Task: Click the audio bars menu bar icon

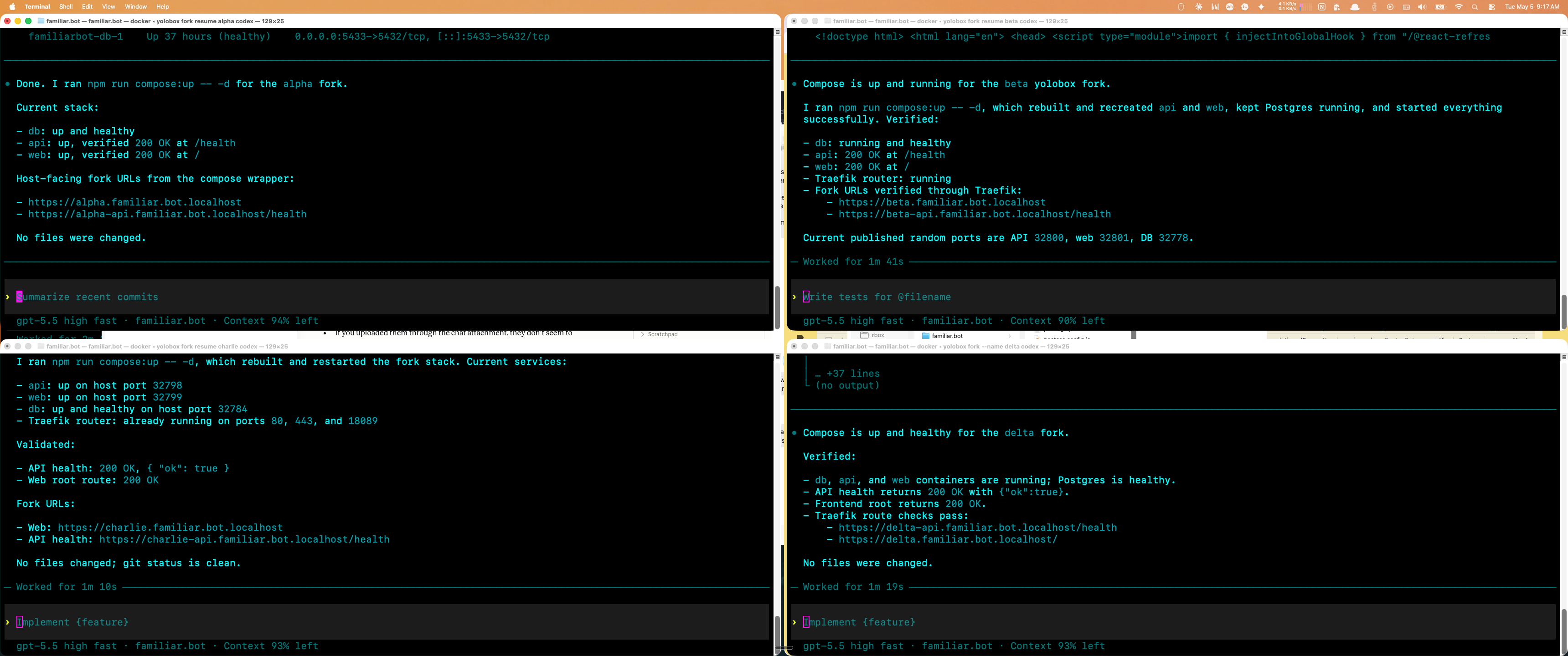Action: pyautogui.click(x=1215, y=7)
